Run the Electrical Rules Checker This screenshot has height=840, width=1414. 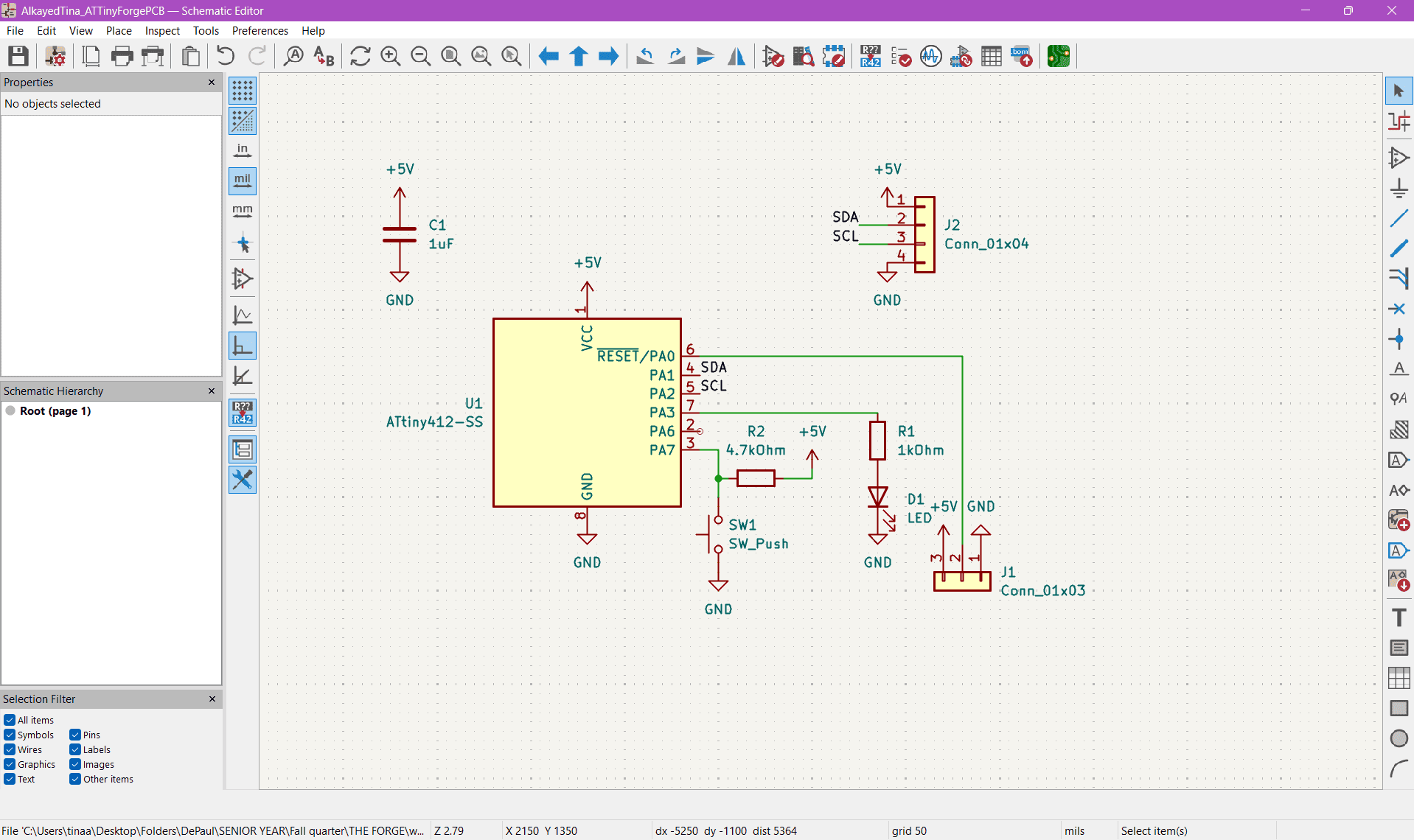click(x=902, y=56)
